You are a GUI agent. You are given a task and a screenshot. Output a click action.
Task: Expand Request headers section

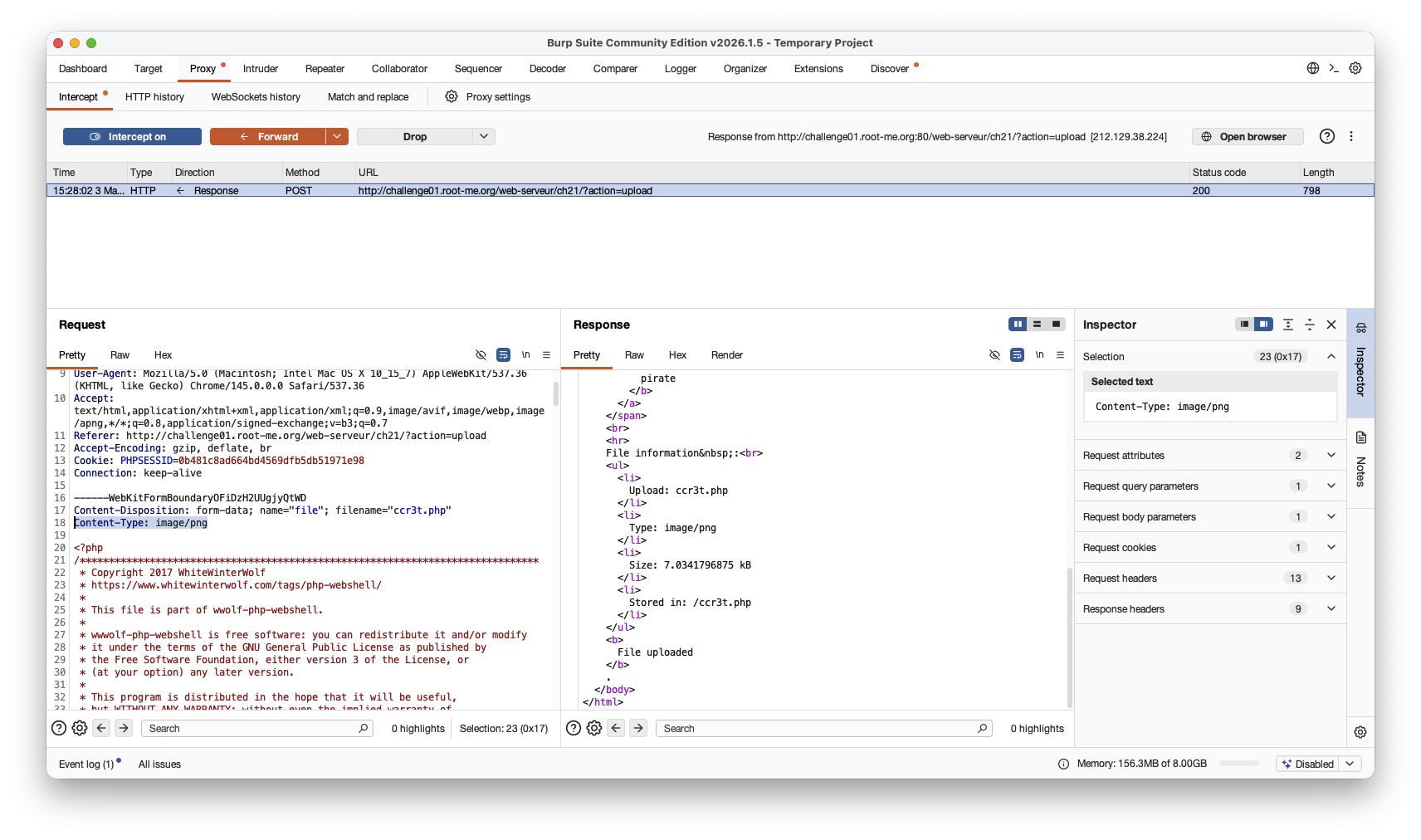tap(1331, 578)
